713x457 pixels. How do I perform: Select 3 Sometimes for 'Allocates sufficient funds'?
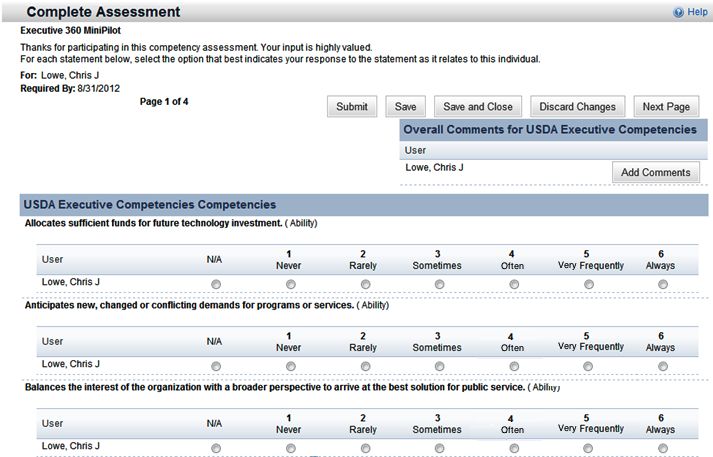(x=439, y=284)
